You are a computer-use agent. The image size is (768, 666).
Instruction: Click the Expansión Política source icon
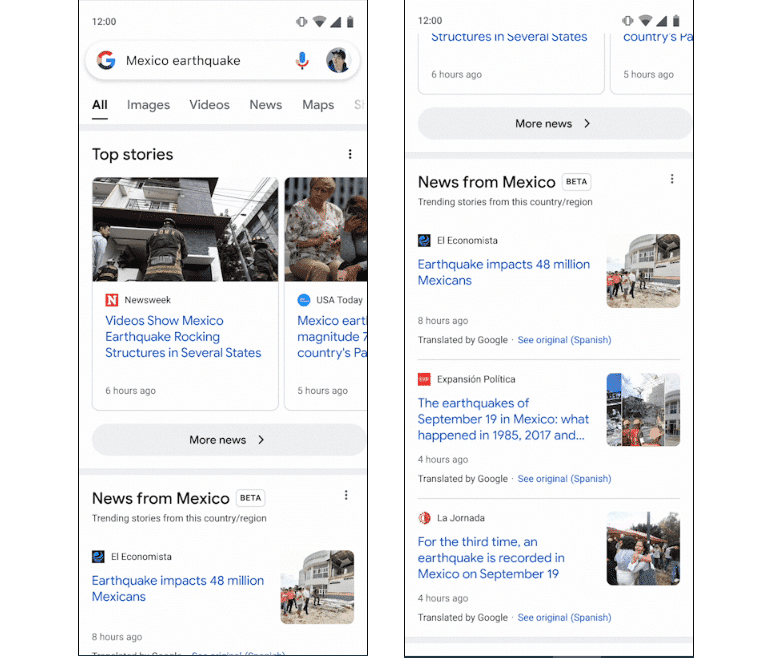click(424, 380)
